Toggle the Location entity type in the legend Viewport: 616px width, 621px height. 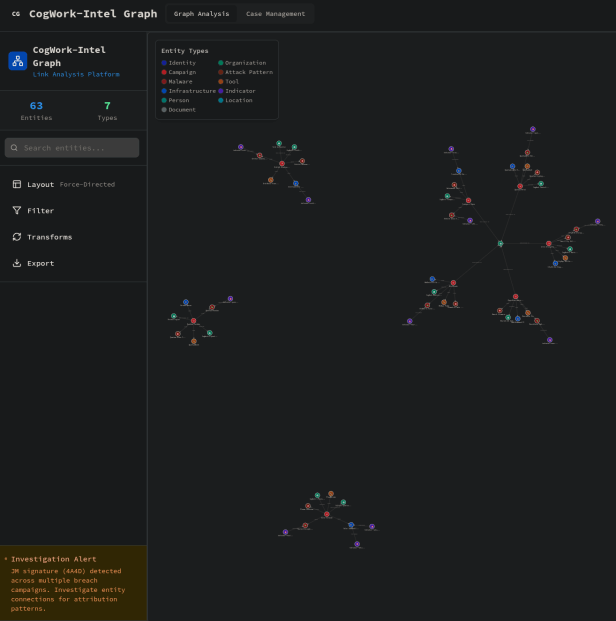pyautogui.click(x=238, y=100)
